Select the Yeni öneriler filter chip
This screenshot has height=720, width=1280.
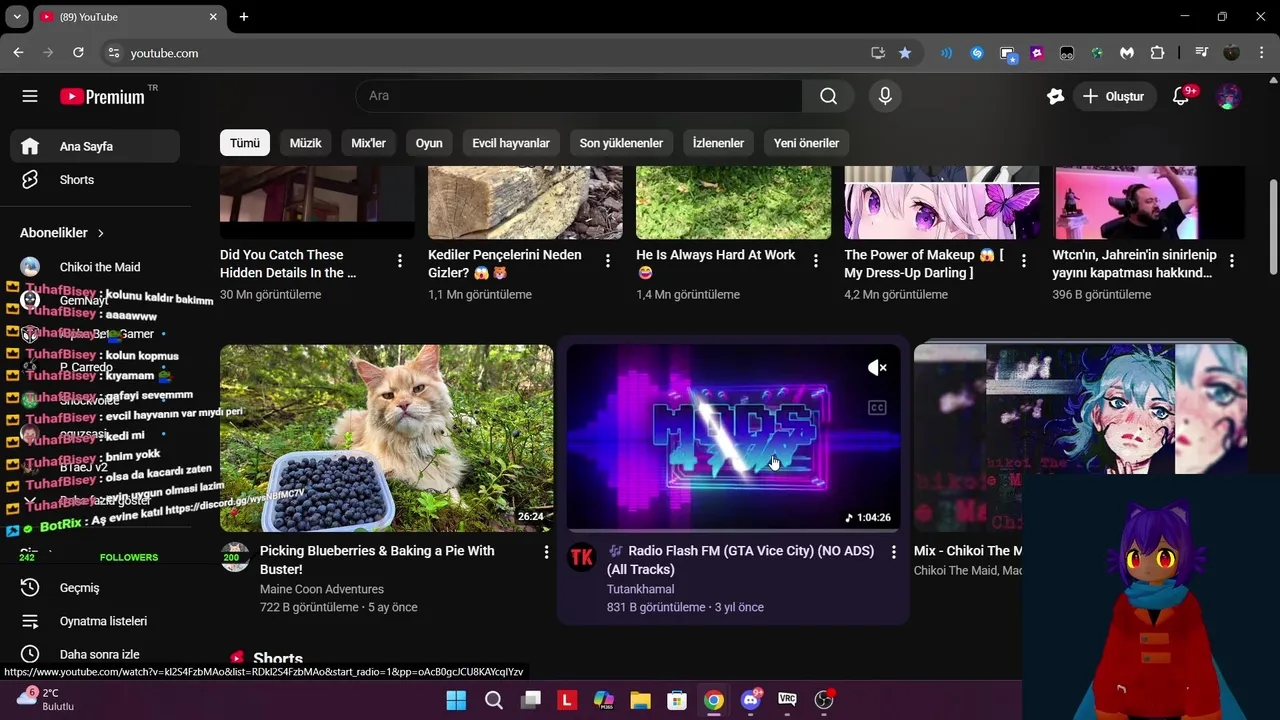click(x=806, y=143)
